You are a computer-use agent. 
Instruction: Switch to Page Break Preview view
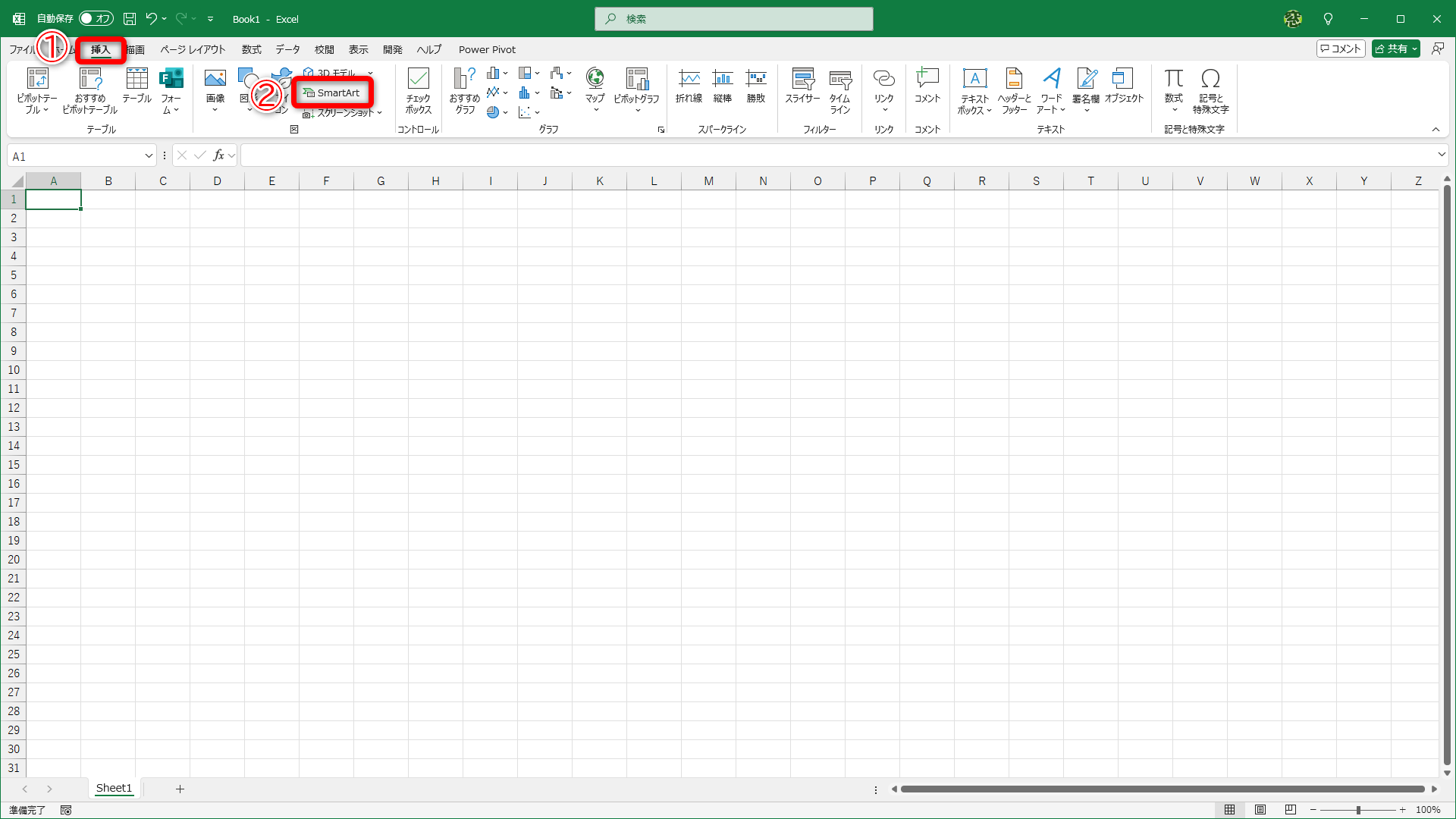point(1291,810)
